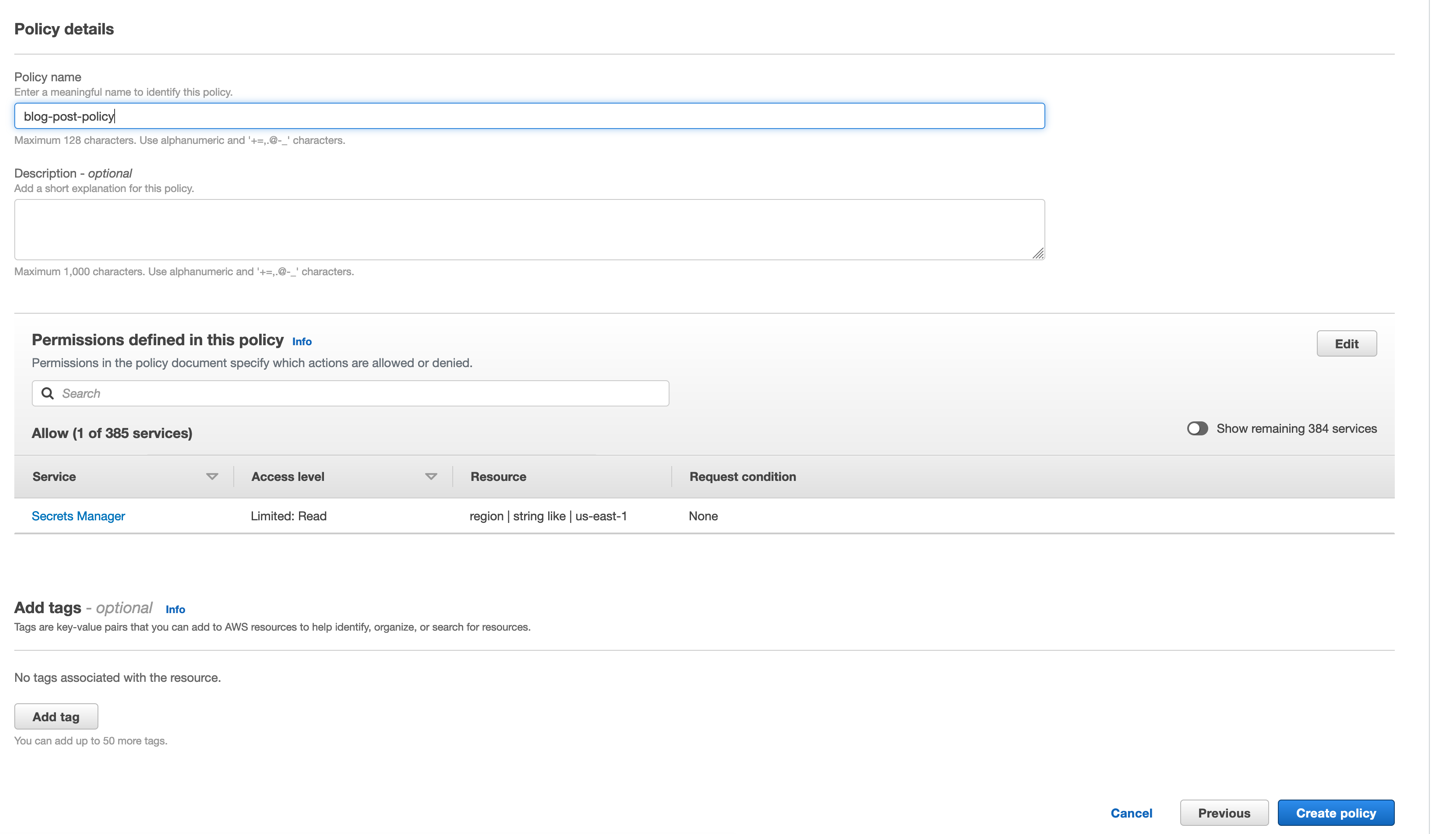Click the 'Allow (1 of 385 services)' heading
Screen dimensions: 1431x834
click(112, 433)
